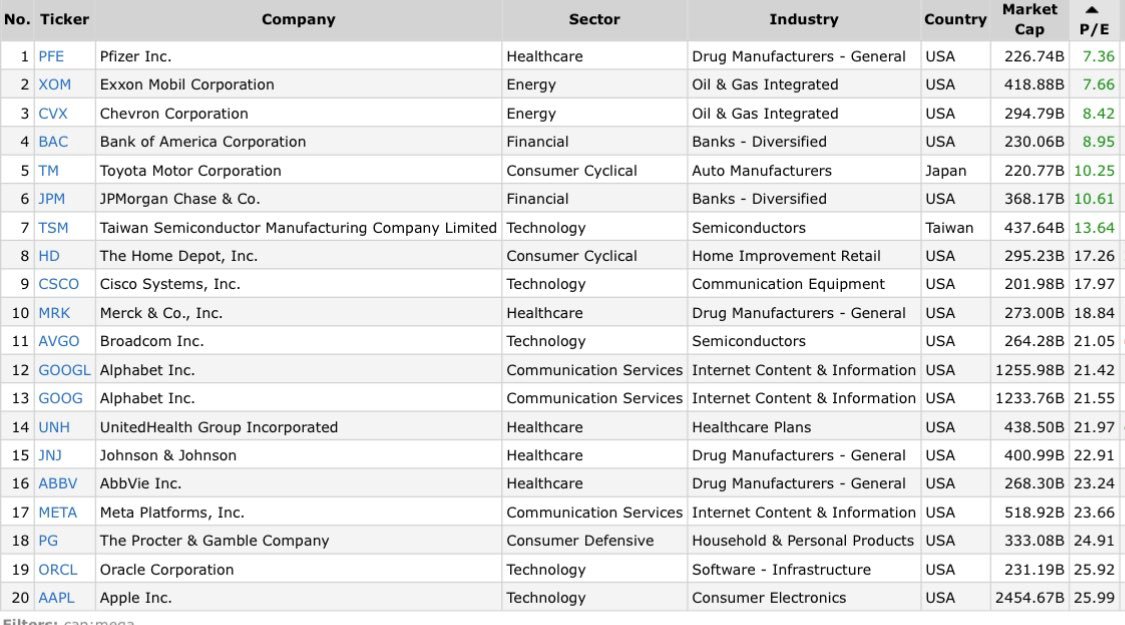Sort by Market Cap column header
The height and width of the screenshot is (625, 1125).
1029,20
